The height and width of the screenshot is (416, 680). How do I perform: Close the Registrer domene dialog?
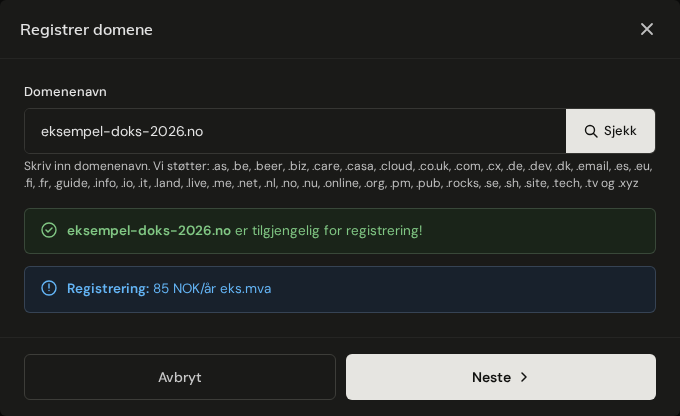click(x=647, y=29)
